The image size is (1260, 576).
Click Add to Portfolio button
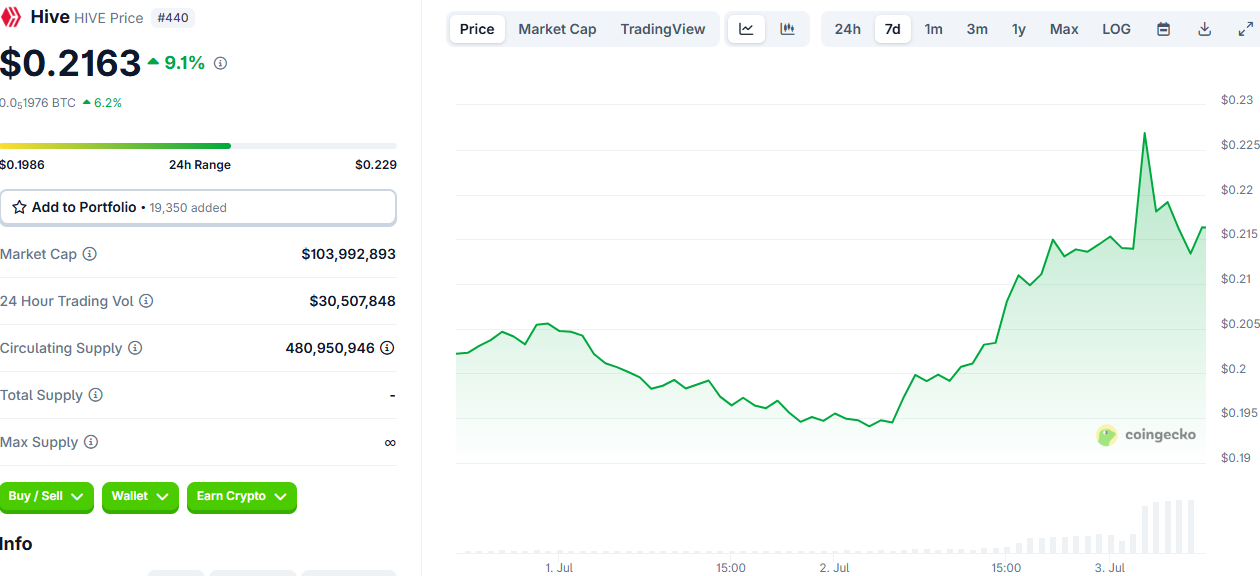[x=198, y=208]
